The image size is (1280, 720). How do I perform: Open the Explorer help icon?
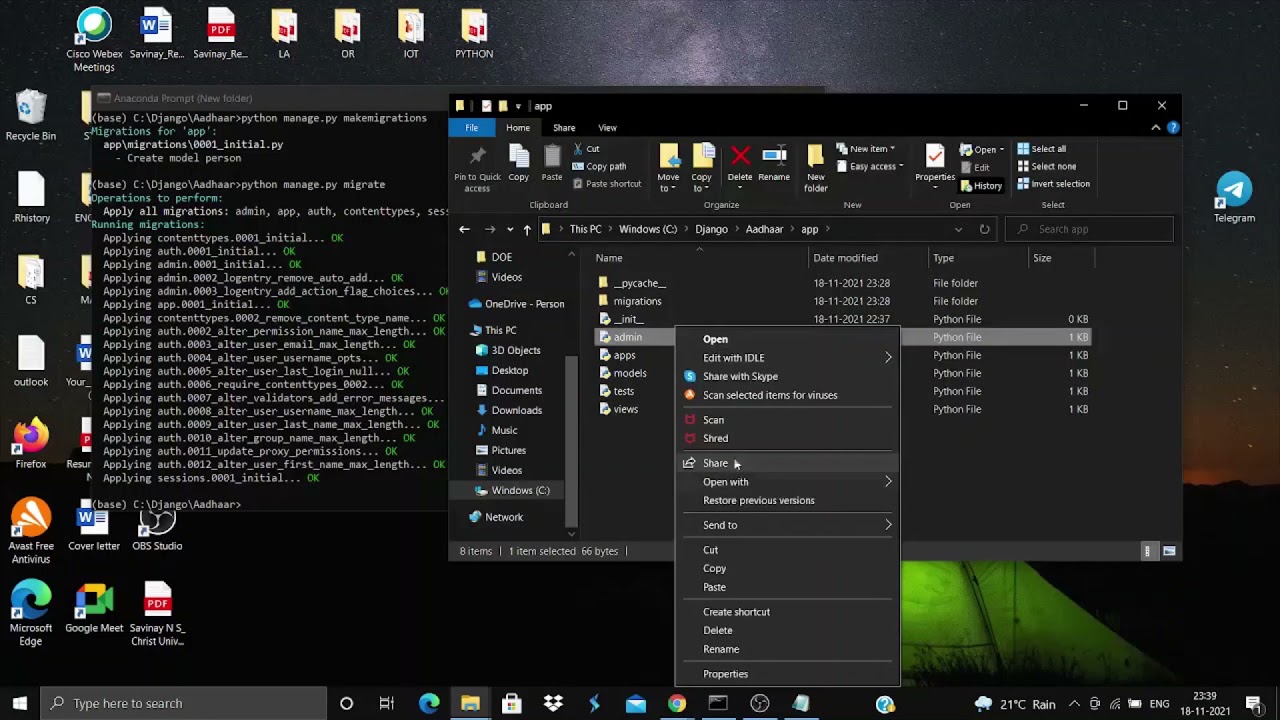[x=1173, y=128]
